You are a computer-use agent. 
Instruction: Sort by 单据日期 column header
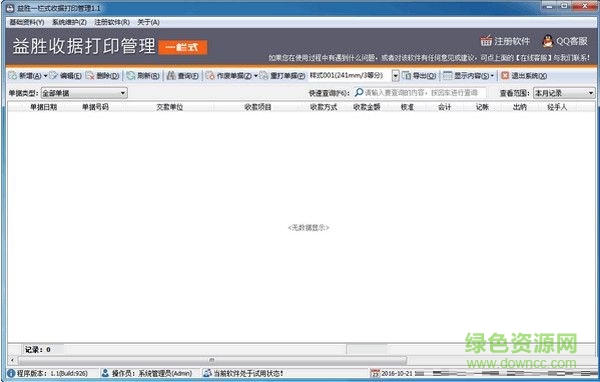coord(43,107)
